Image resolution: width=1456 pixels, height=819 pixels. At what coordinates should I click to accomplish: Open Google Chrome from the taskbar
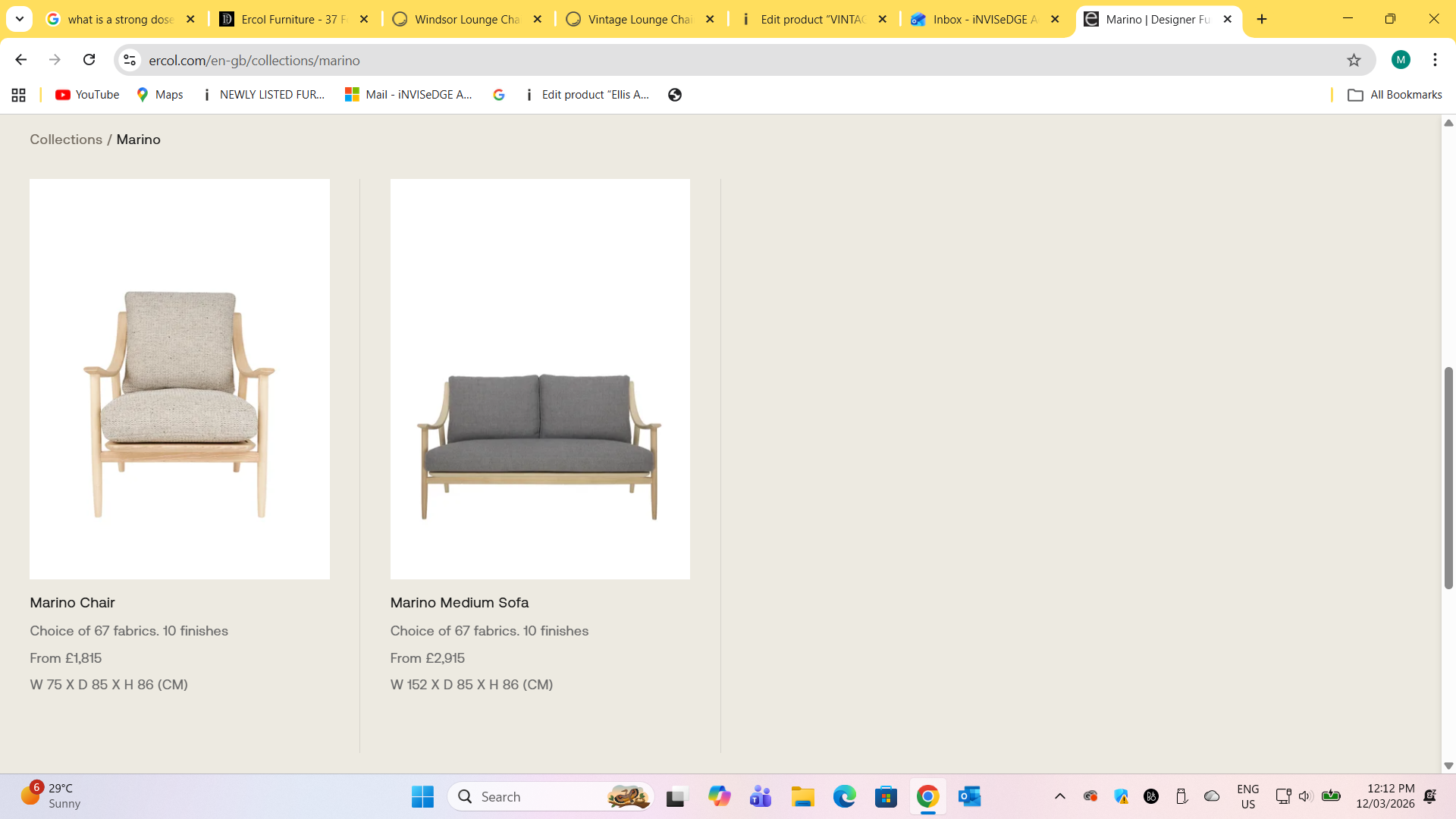927,797
